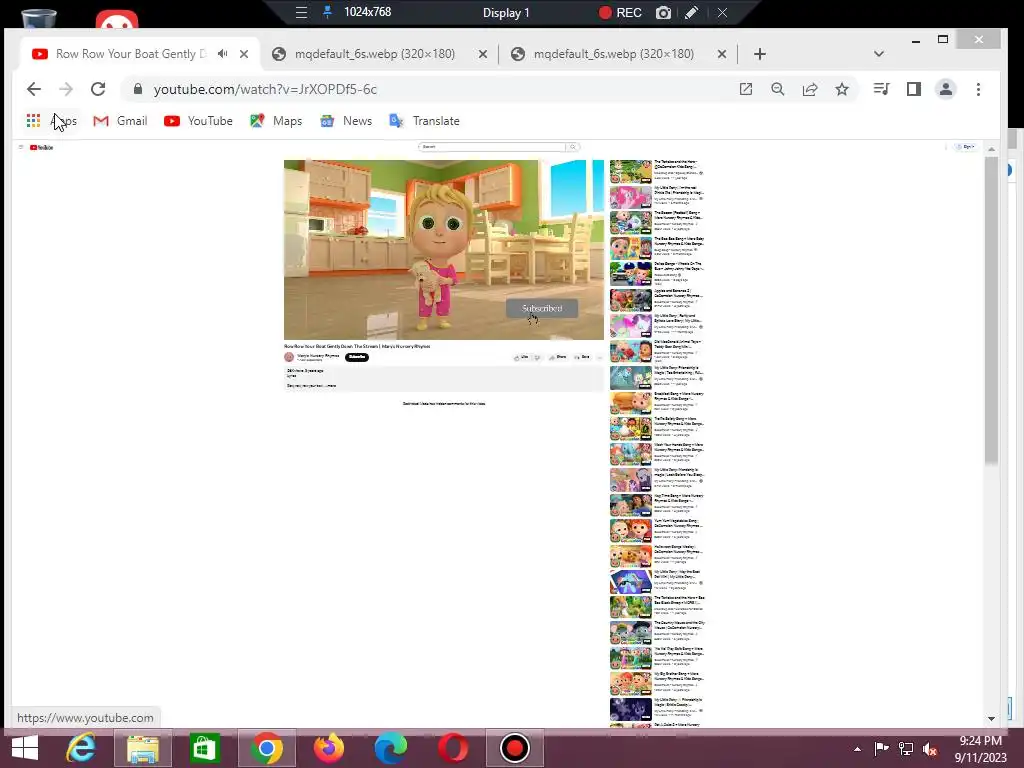
Task: Open the first suggested video thumbnail
Action: pyautogui.click(x=631, y=172)
